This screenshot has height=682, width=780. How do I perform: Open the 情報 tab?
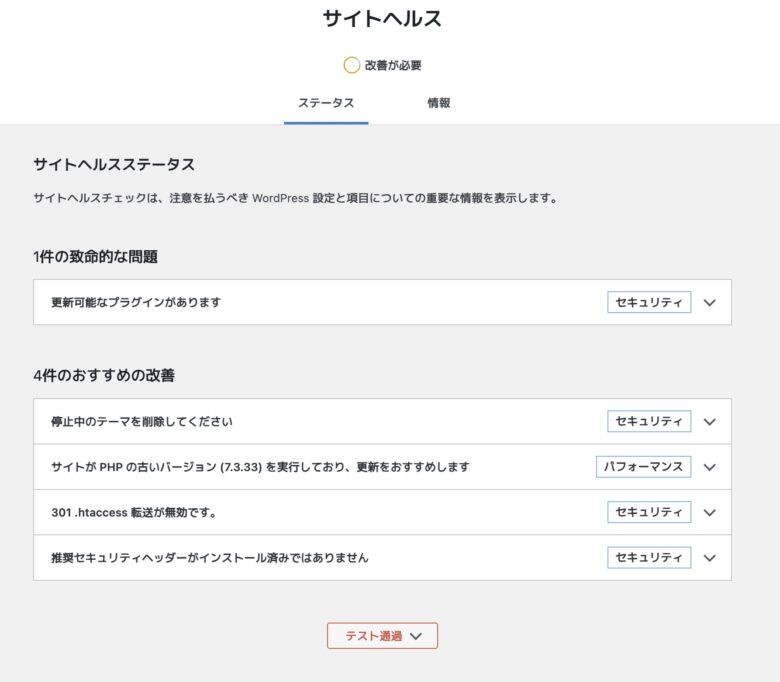tap(439, 103)
